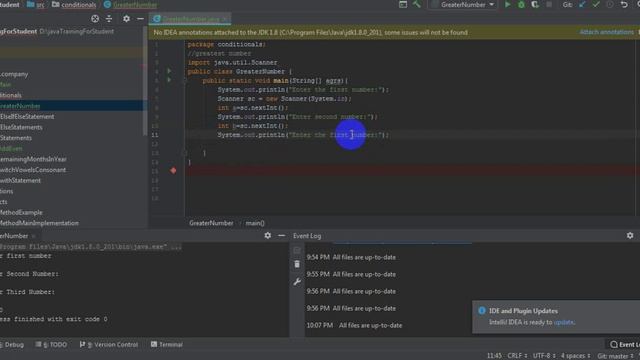Image resolution: width=640 pixels, height=360 pixels.
Task: Revert changes using the Git rollback arrow
Action: click(624, 4)
